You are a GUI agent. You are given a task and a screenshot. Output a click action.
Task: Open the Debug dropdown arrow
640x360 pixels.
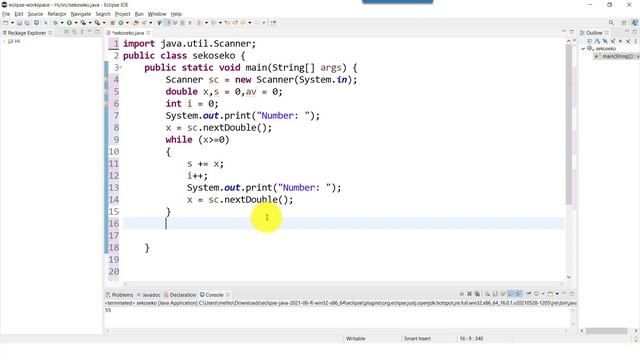62,23
